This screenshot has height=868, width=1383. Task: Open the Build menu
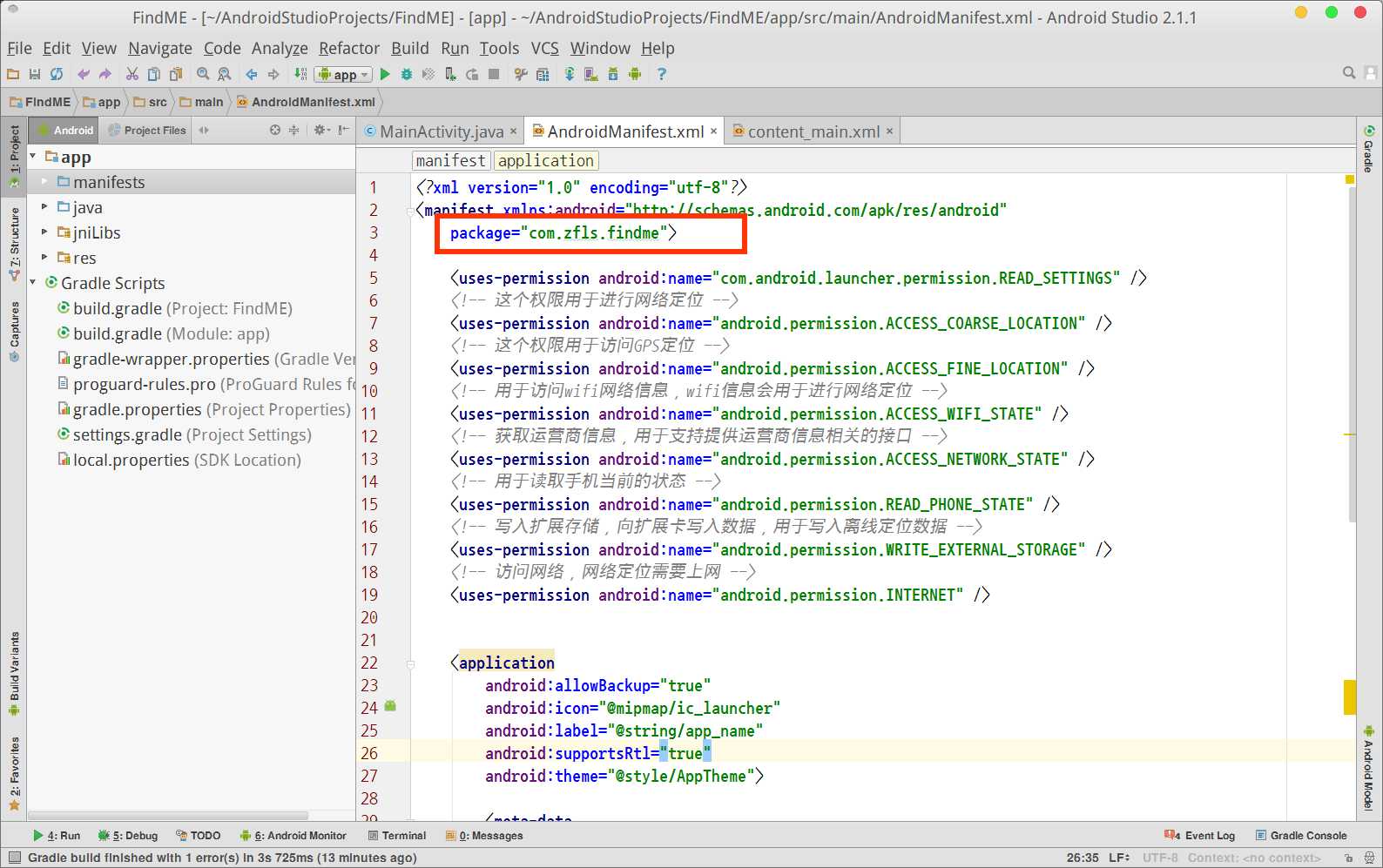click(409, 49)
